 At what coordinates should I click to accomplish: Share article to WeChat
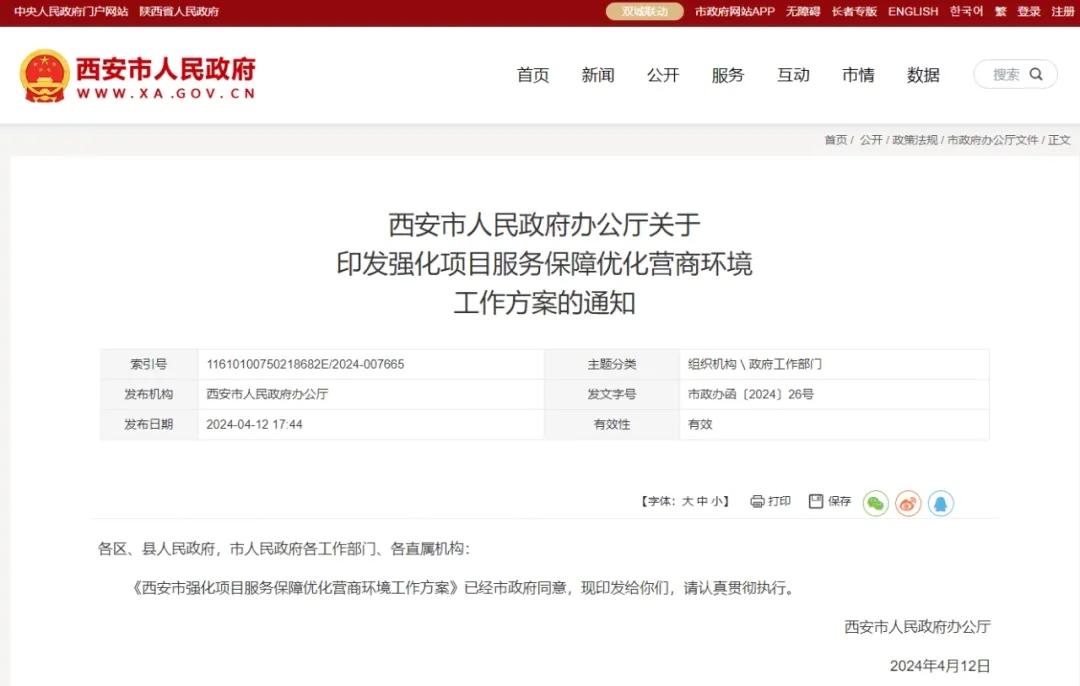click(875, 503)
